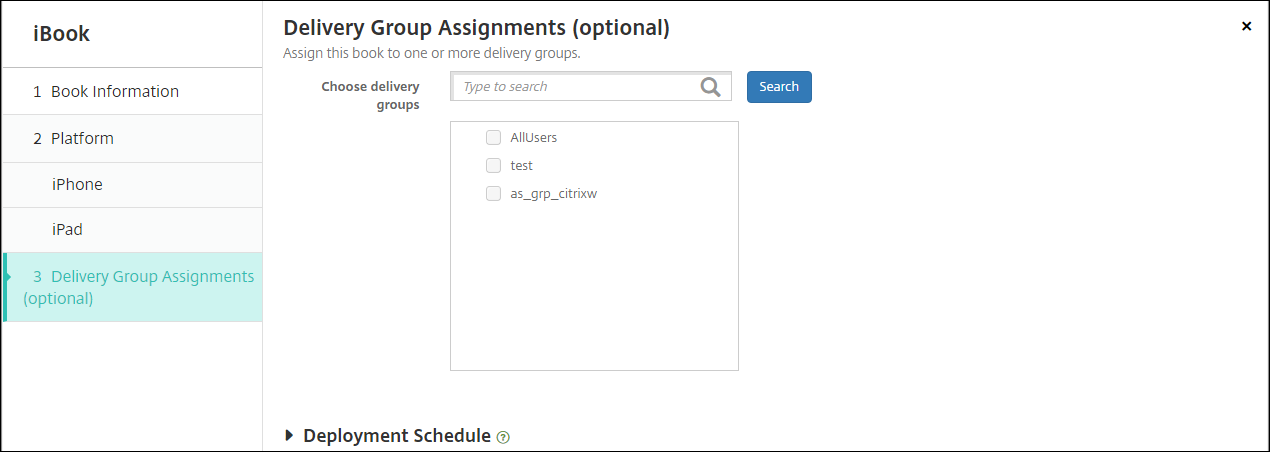This screenshot has height=452, width=1270.
Task: Click the test group label
Action: tap(521, 165)
